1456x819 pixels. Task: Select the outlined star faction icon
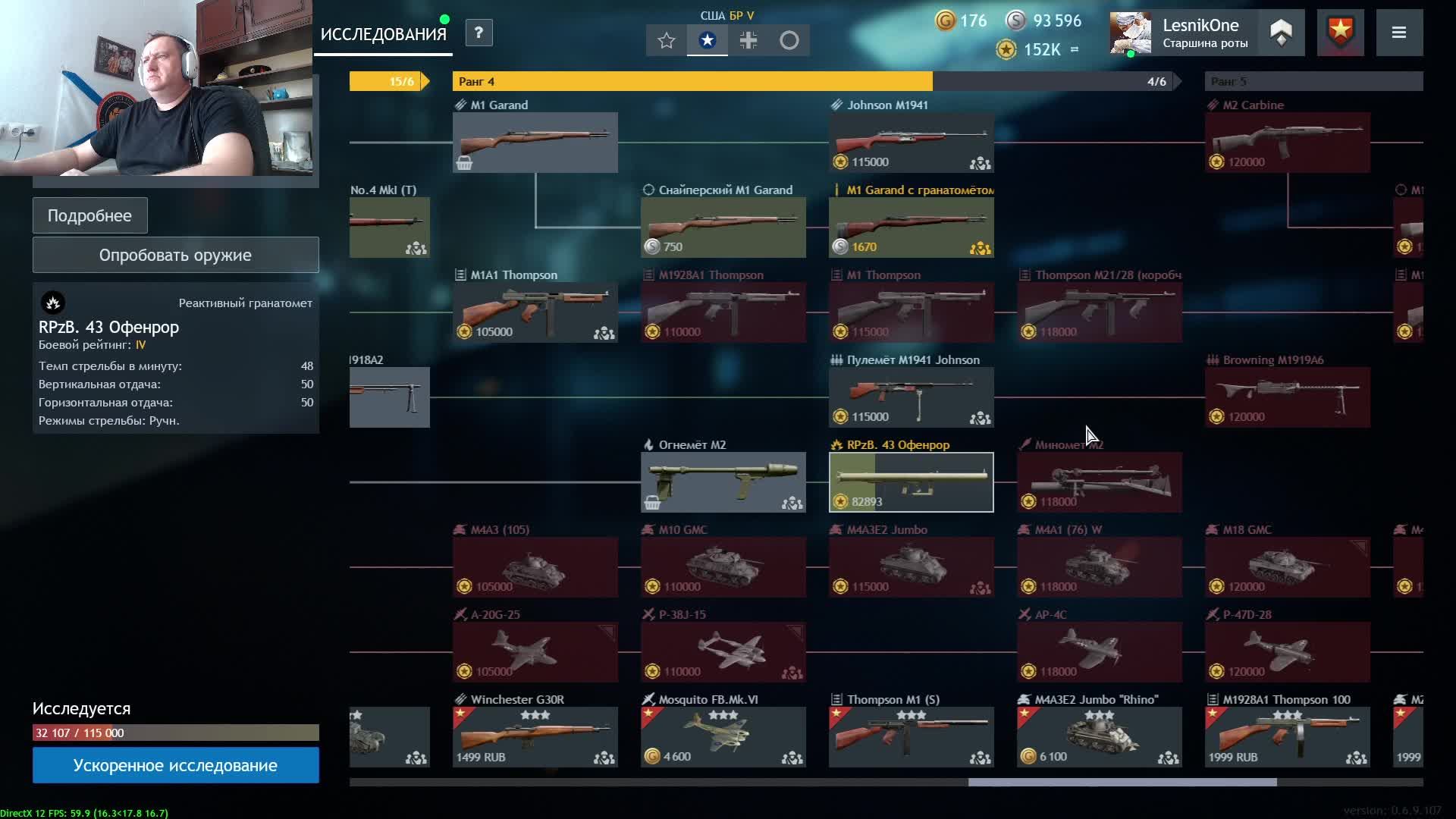(x=667, y=40)
